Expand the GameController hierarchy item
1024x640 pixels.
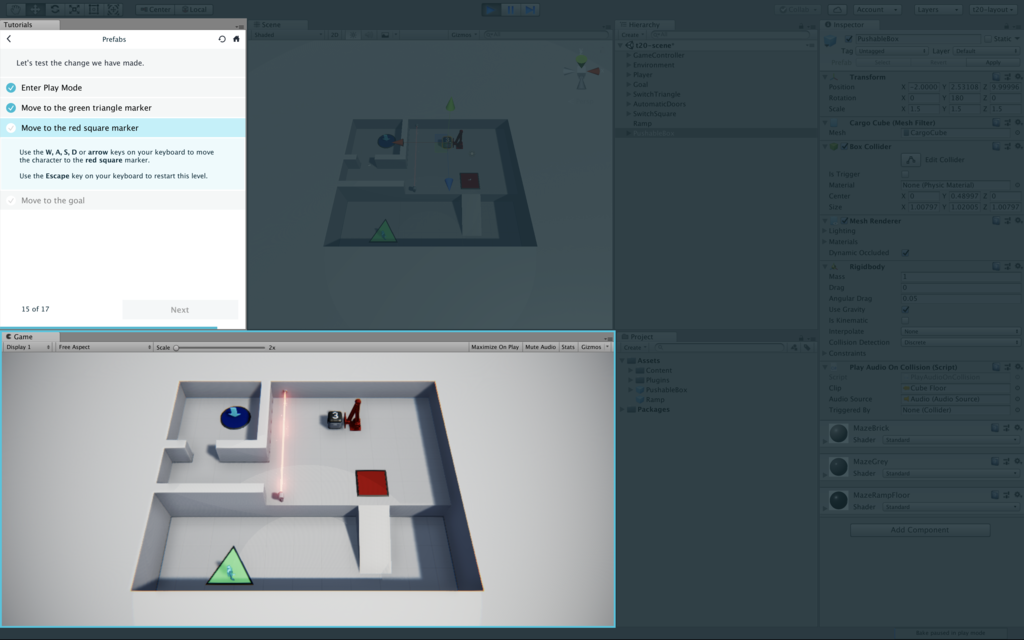click(x=629, y=56)
